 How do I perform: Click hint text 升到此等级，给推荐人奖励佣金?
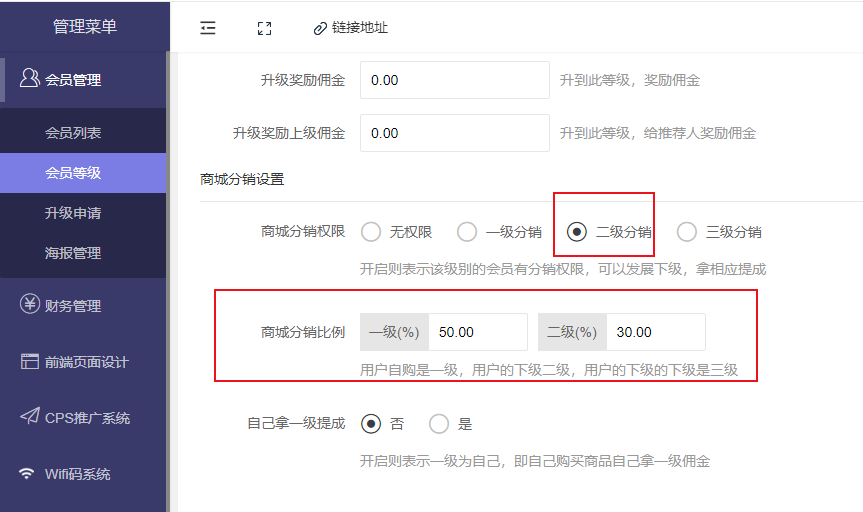[x=658, y=133]
